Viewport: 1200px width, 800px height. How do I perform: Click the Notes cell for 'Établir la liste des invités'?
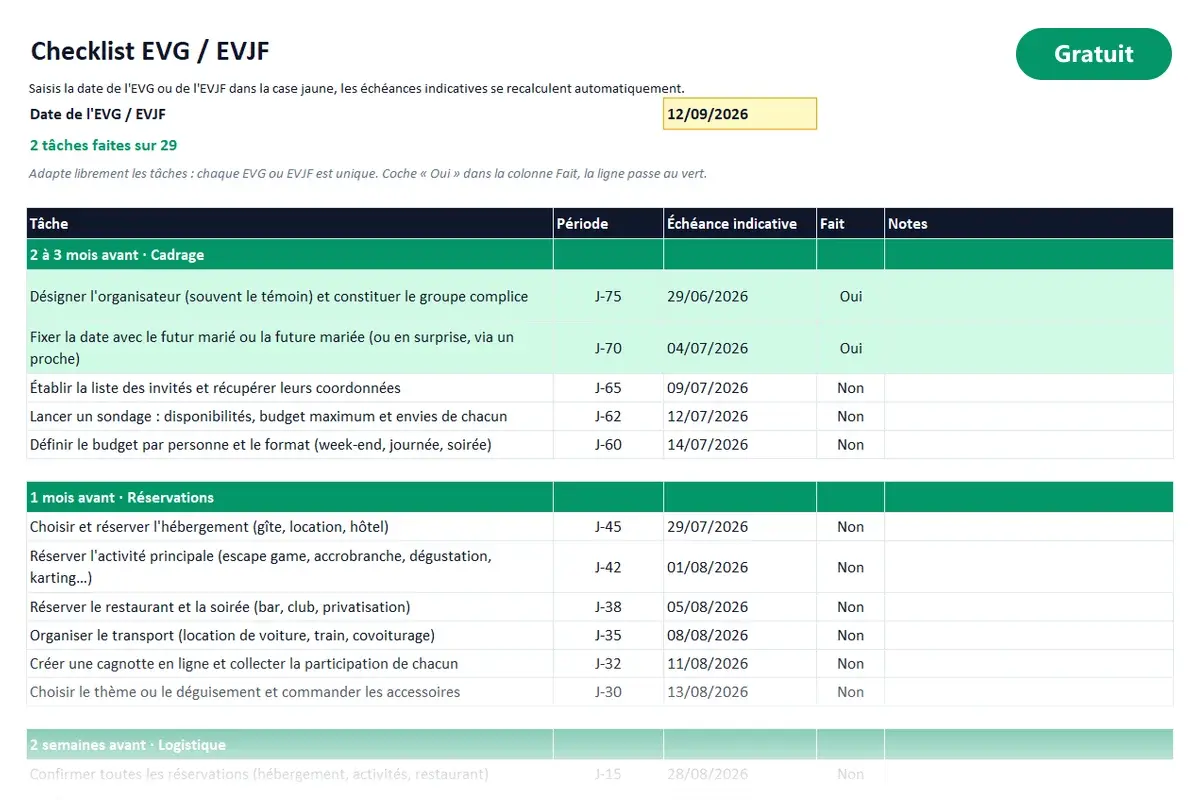[1029, 388]
